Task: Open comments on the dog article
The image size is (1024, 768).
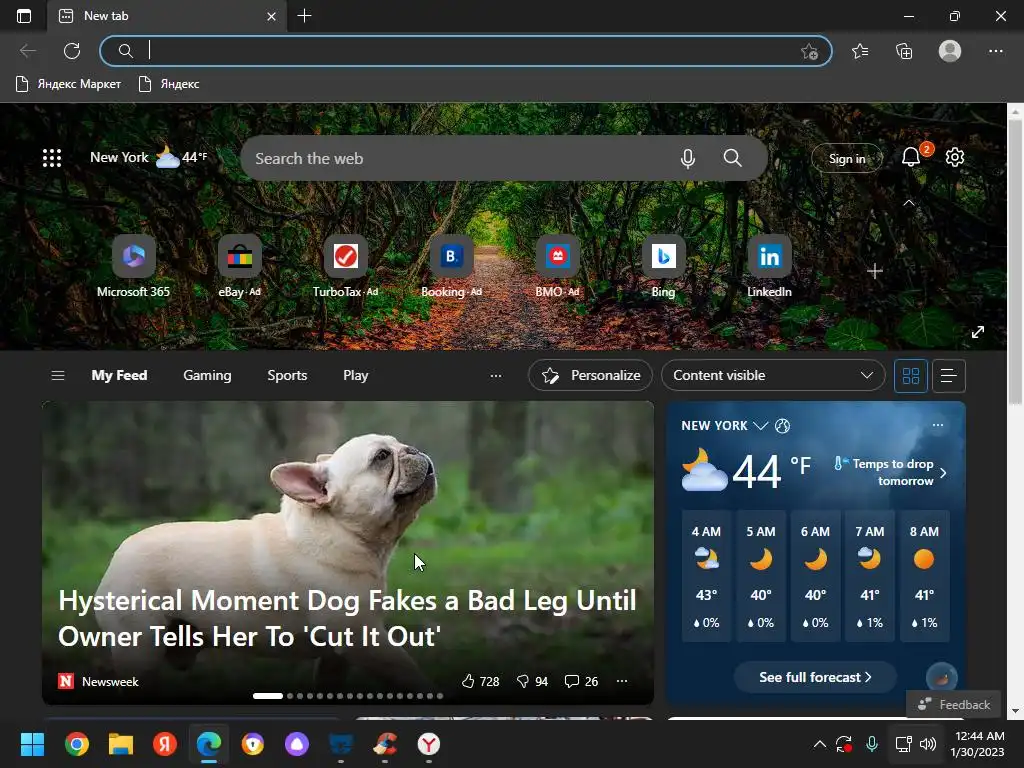Action: [x=581, y=681]
